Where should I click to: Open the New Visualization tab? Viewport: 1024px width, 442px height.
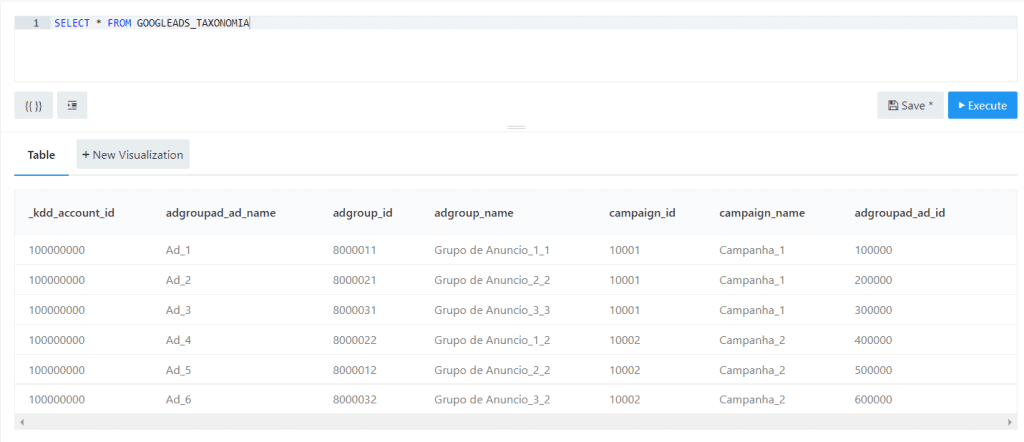[x=133, y=155]
